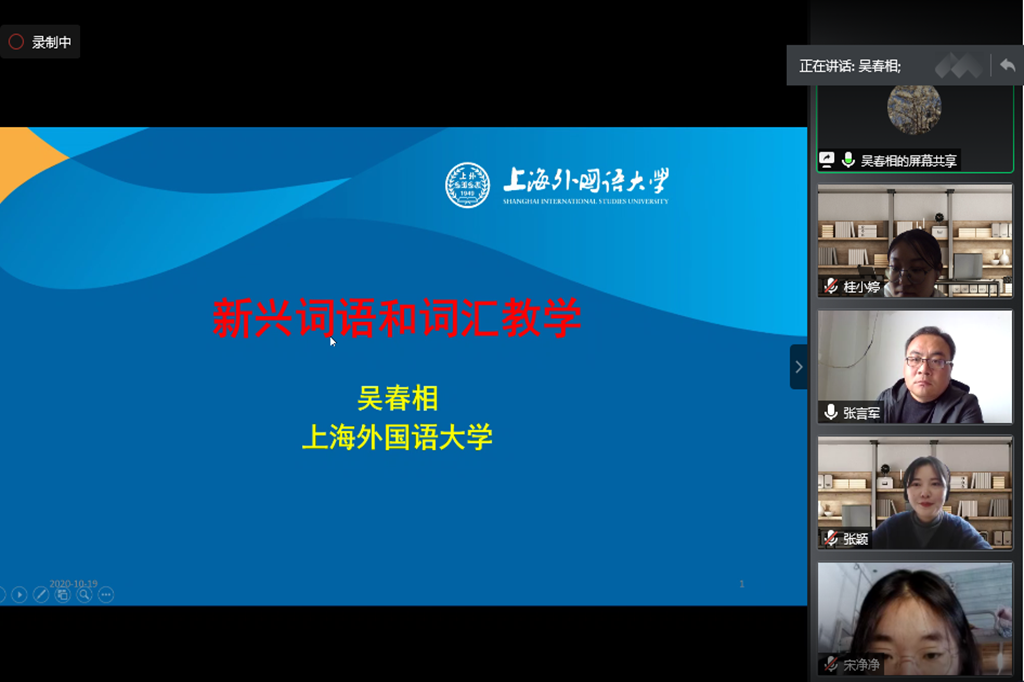This screenshot has width=1024, height=682.
Task: Collapse the participant video side panel
Action: (798, 367)
